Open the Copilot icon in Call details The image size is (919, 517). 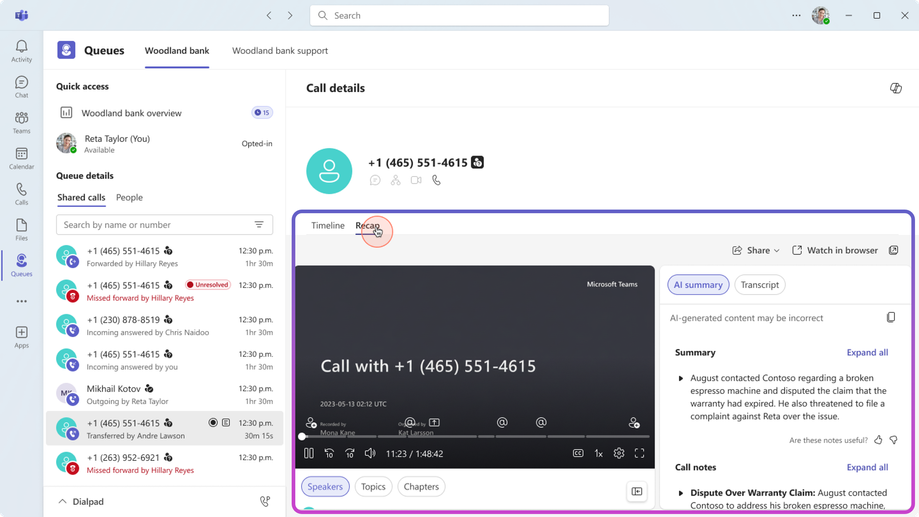[x=896, y=88]
